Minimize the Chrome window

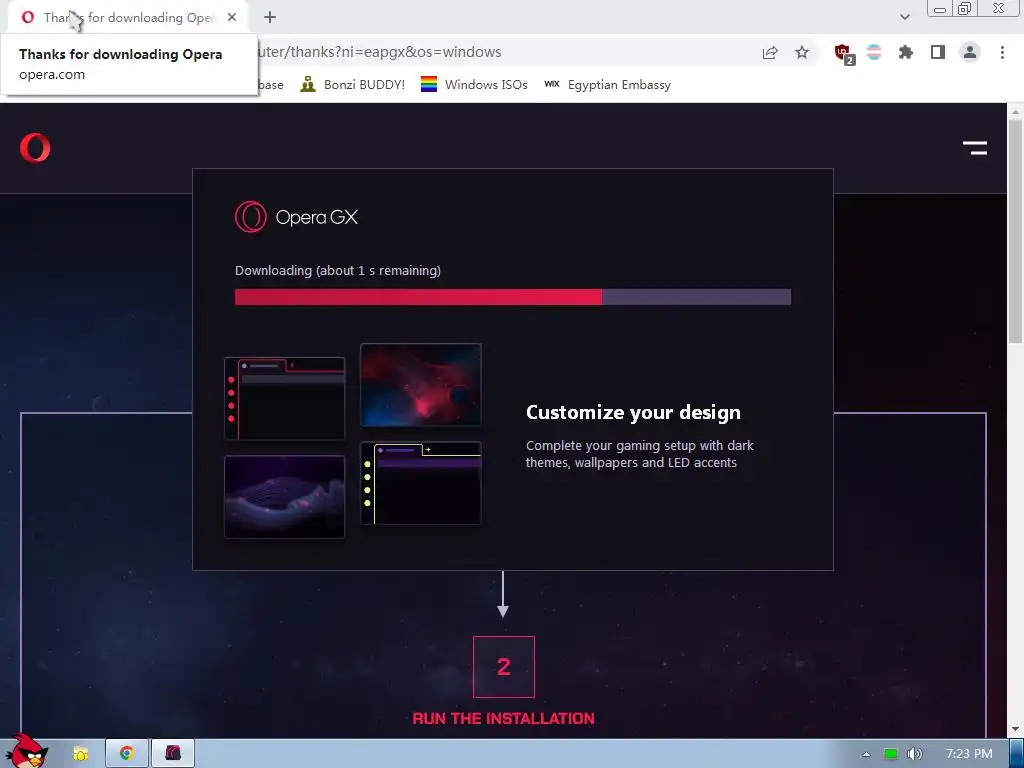pyautogui.click(x=940, y=9)
